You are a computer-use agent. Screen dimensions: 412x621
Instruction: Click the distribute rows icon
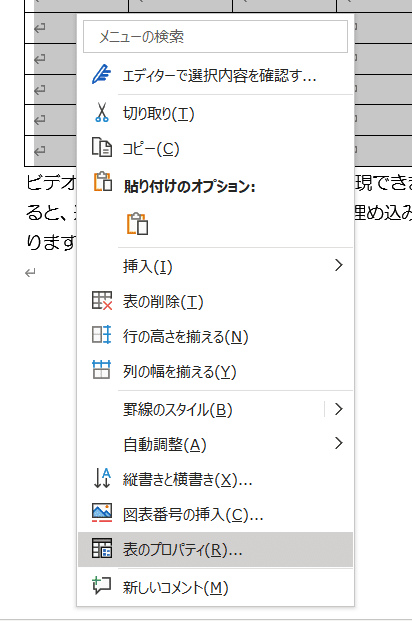[102, 335]
